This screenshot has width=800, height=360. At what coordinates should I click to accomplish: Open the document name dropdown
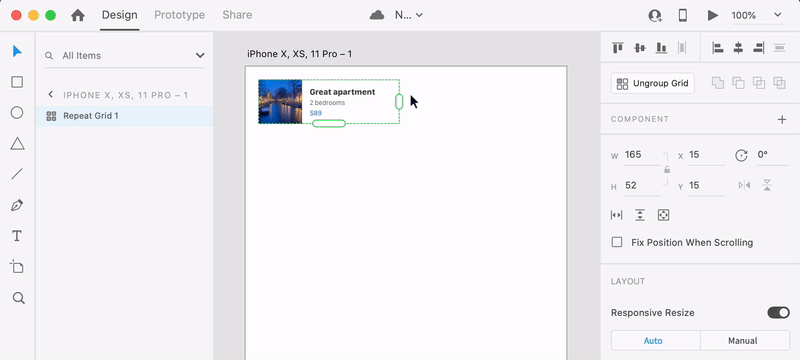point(409,15)
